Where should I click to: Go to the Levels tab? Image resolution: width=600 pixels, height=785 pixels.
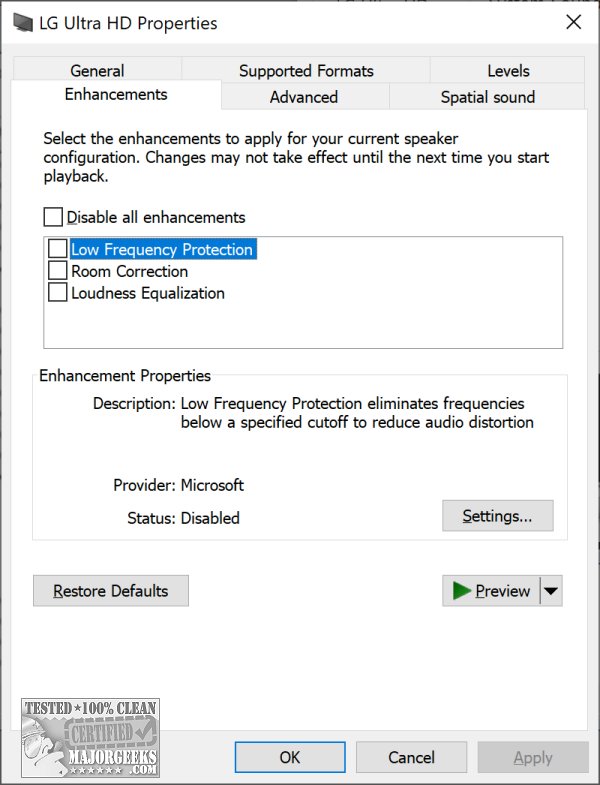pos(508,71)
